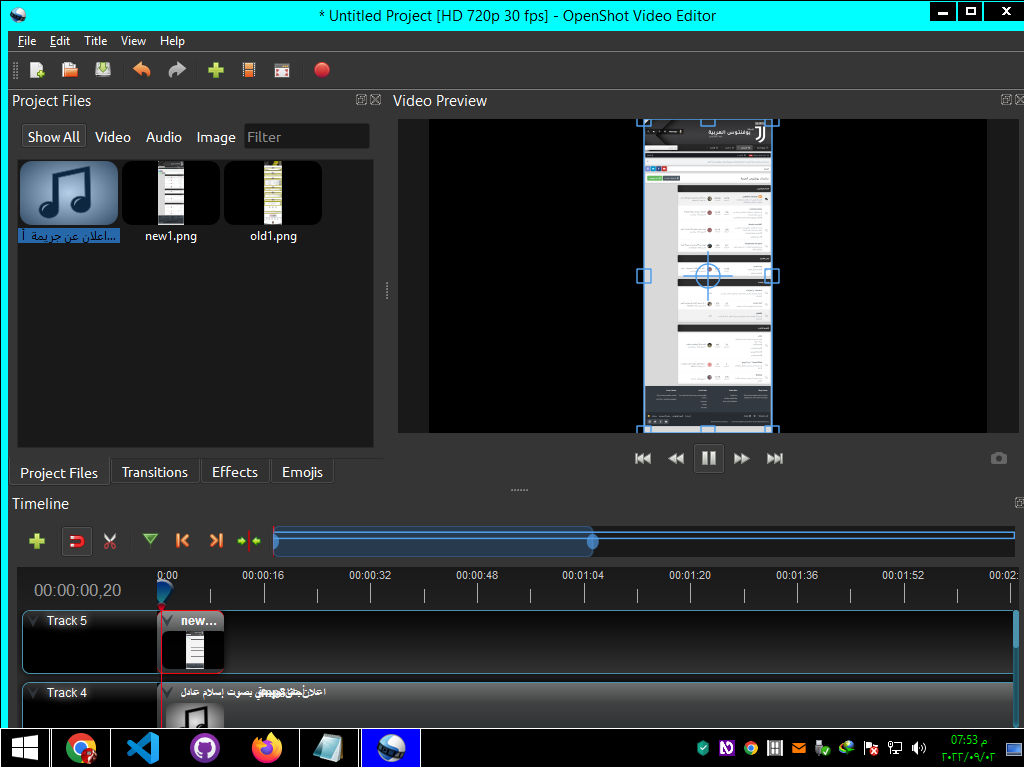Jump to the end of the preview
The height and width of the screenshot is (768, 1024).
[x=775, y=458]
